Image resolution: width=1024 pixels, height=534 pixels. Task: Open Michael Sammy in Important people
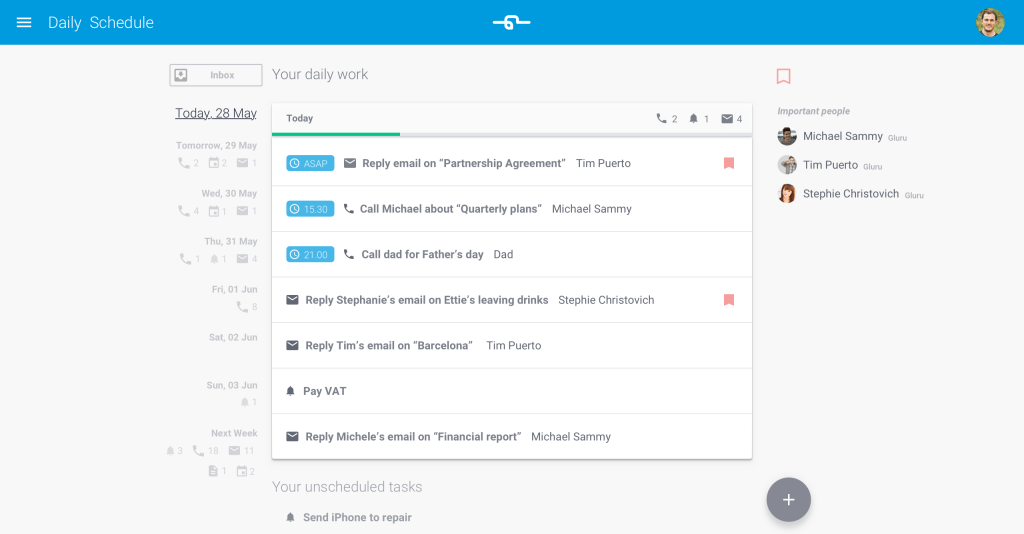[842, 136]
